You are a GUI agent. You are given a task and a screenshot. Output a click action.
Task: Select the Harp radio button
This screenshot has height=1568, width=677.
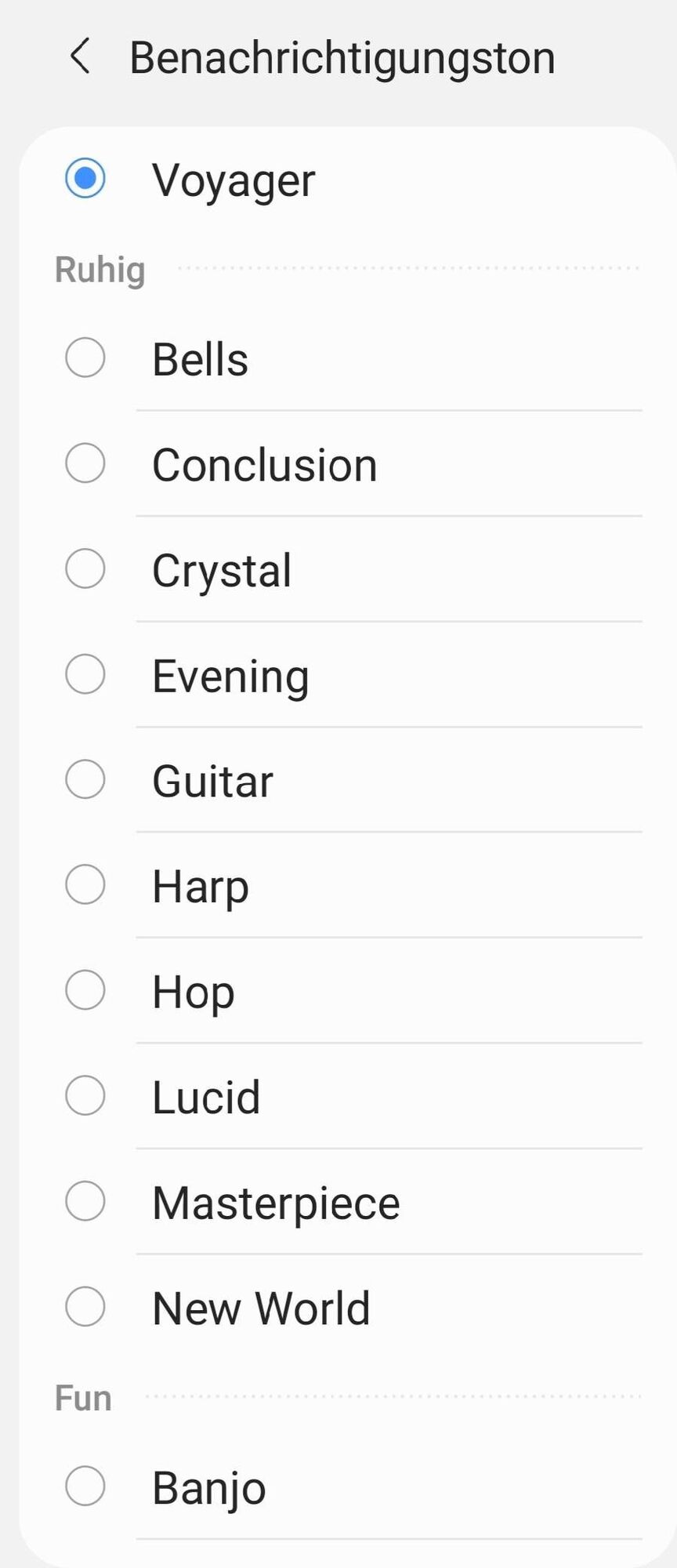pos(85,885)
